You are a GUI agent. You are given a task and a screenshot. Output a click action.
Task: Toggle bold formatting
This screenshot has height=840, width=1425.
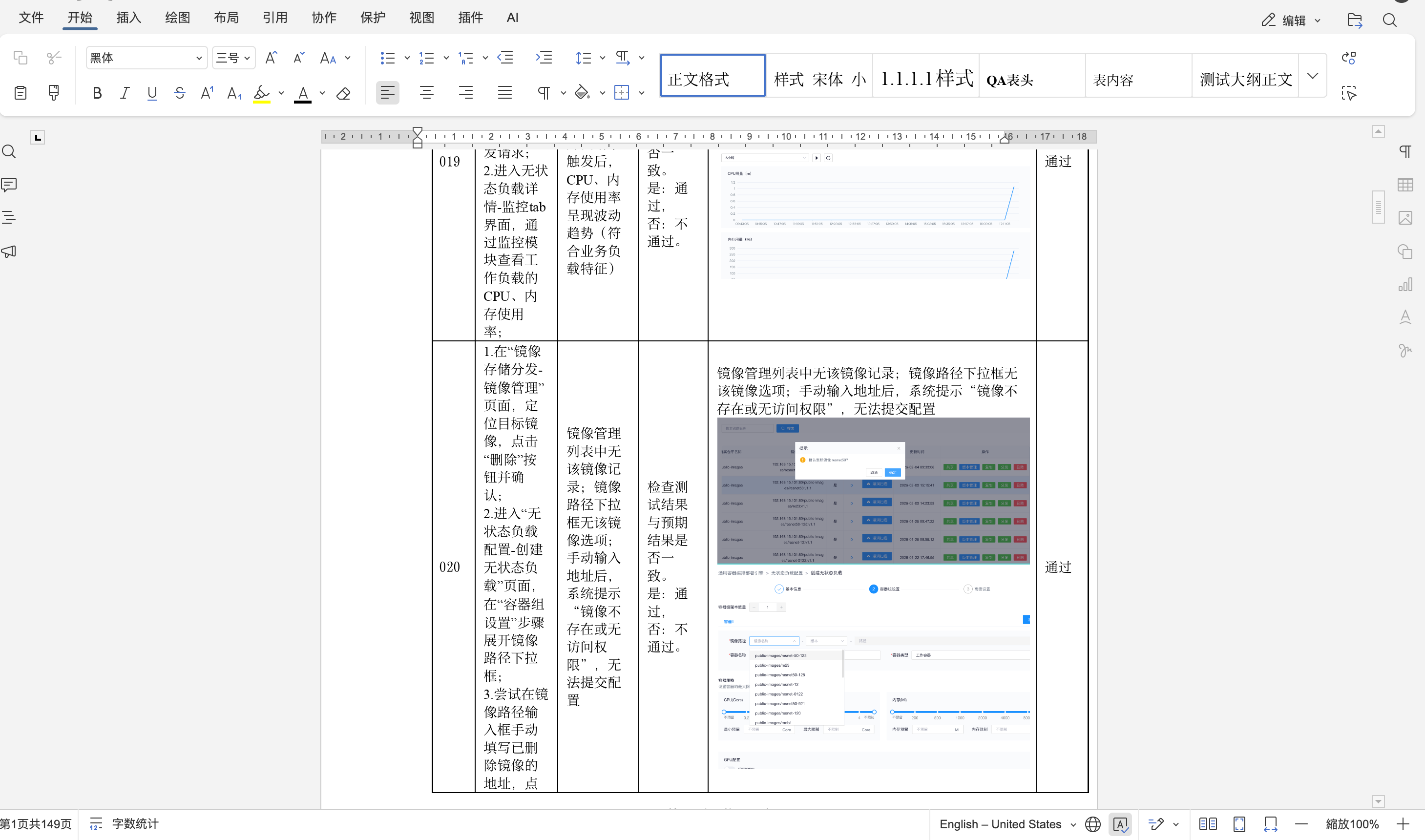click(97, 93)
